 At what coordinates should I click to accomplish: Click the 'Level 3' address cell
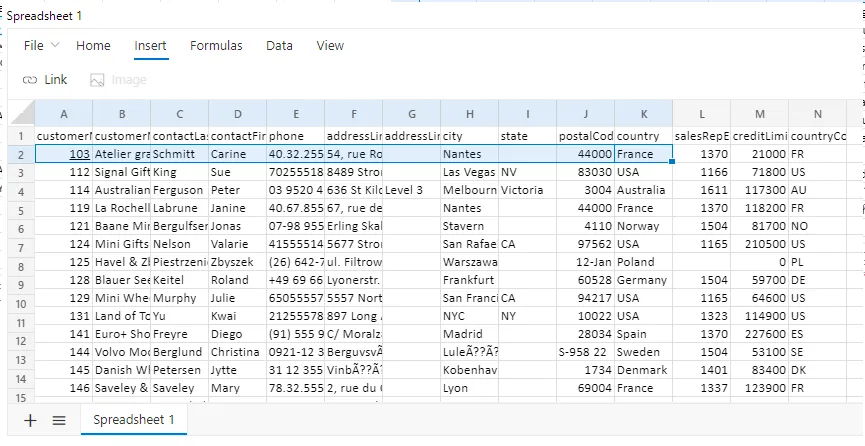click(412, 190)
